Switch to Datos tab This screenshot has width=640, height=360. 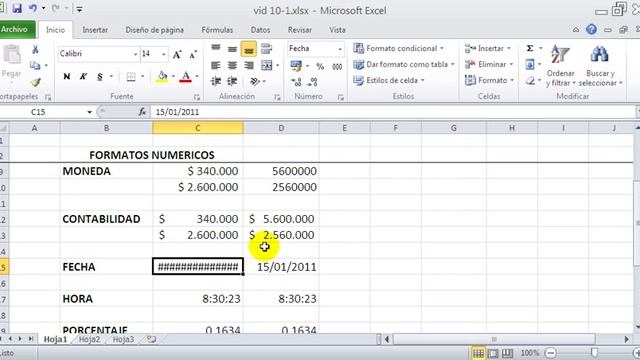260,30
